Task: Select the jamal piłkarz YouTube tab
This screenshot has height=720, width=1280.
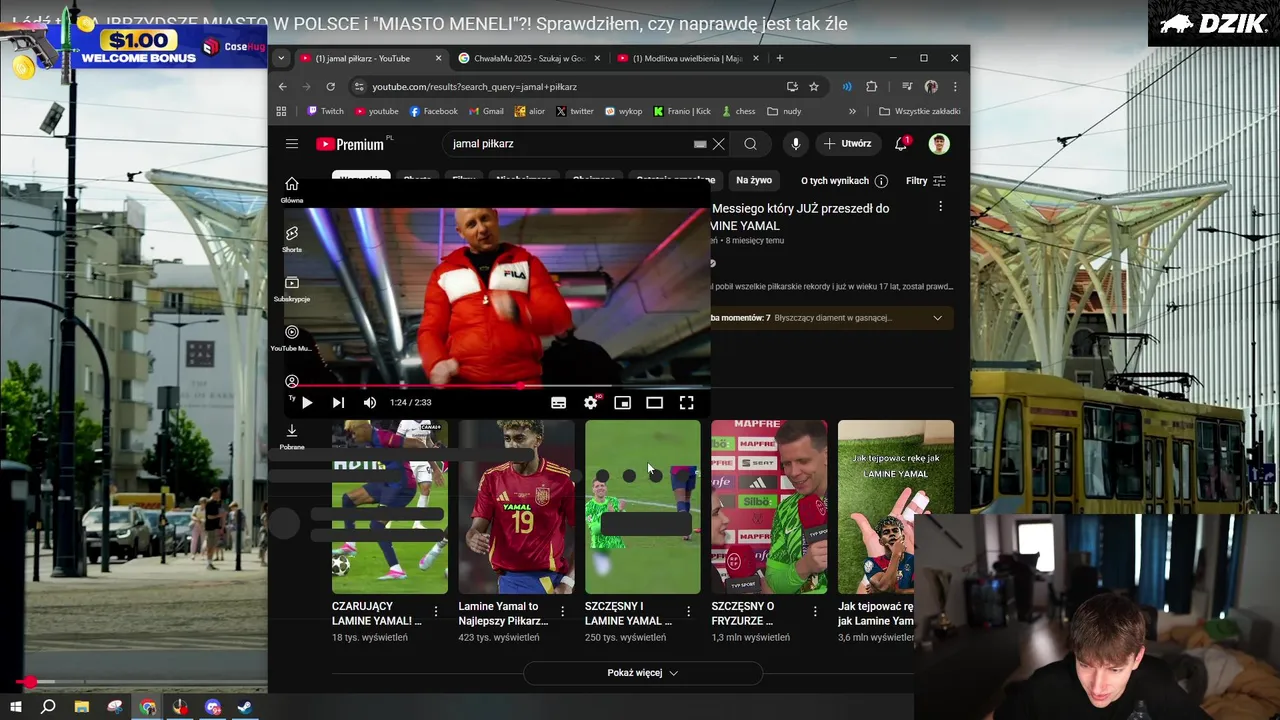Action: (370, 58)
